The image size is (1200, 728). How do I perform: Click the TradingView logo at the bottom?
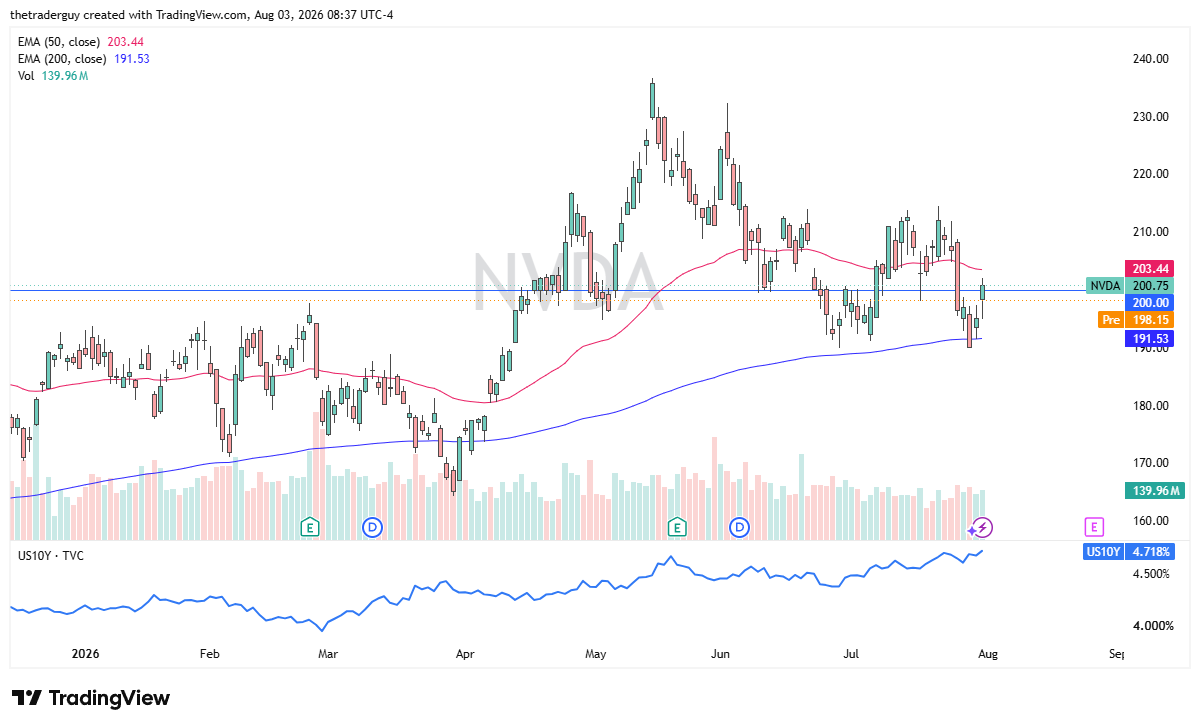[91, 698]
